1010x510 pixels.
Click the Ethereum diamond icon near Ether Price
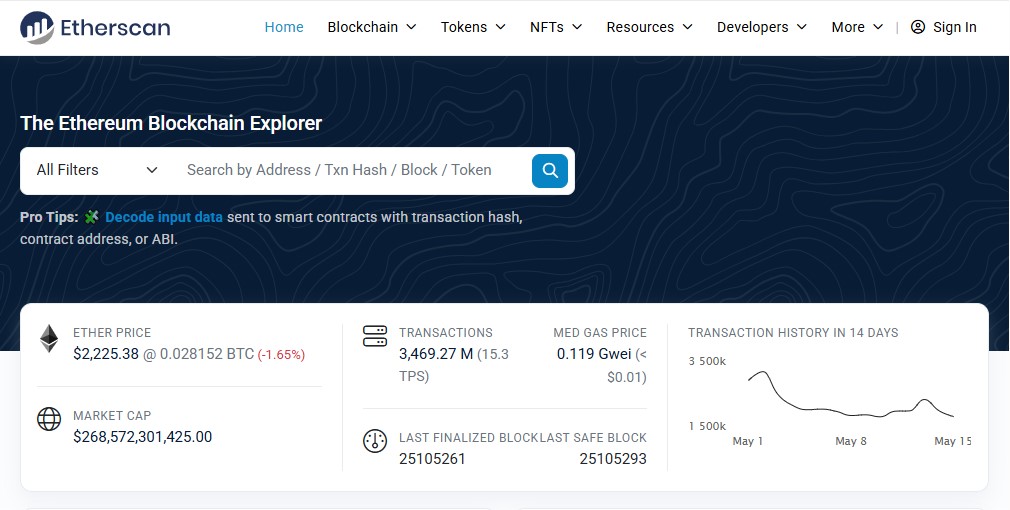point(49,339)
